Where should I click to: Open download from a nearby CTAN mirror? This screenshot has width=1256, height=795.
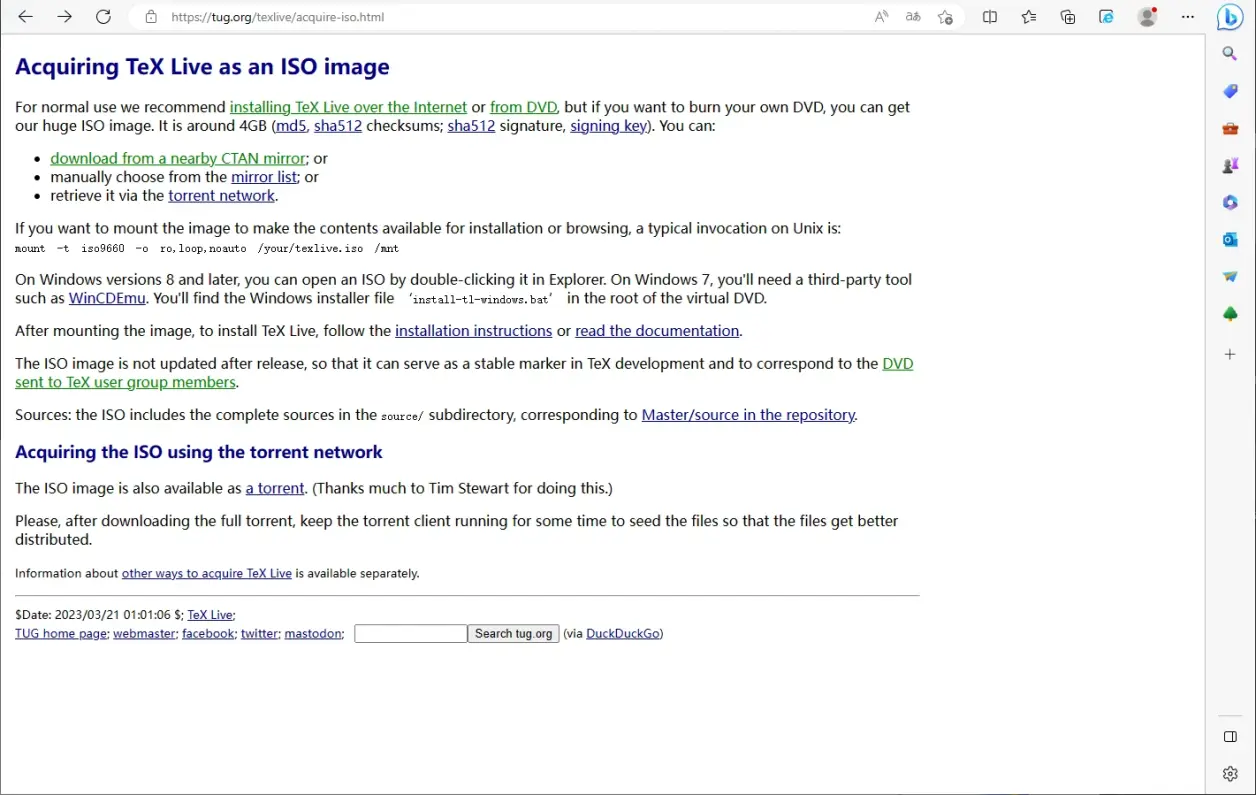point(178,158)
